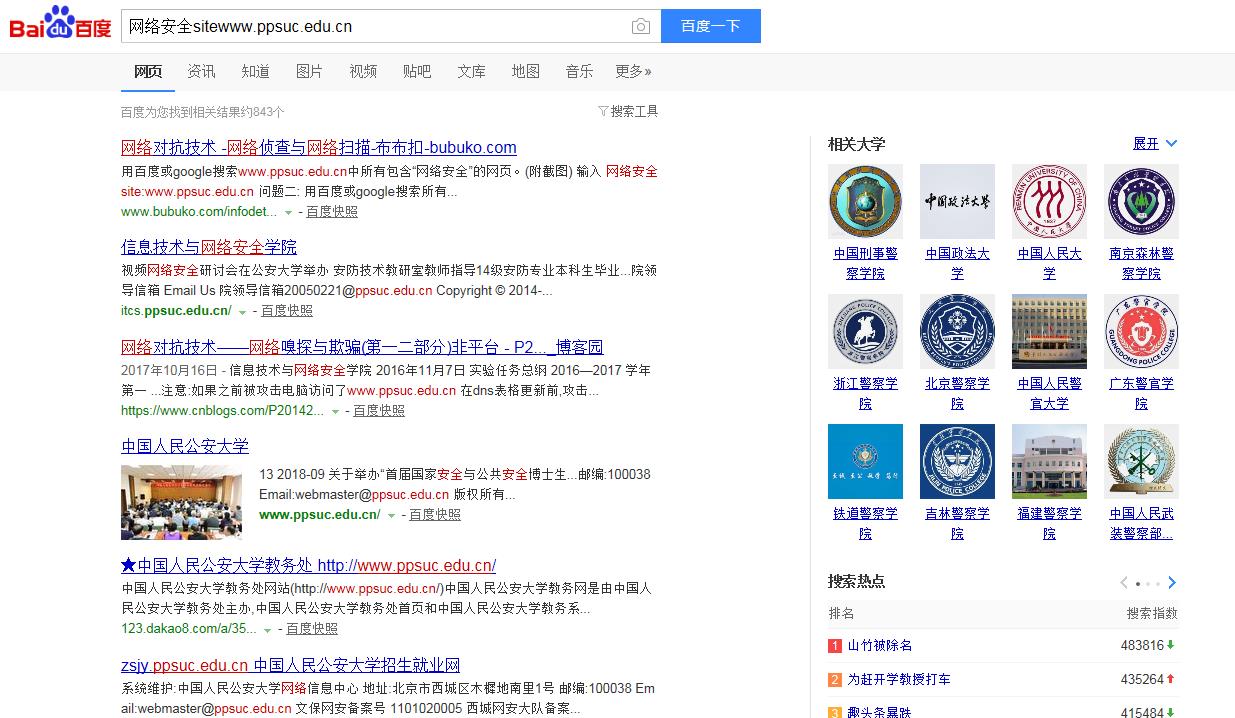Go to next page of 搜索热点
Viewport: 1235px width, 718px height.
pos(1172,583)
